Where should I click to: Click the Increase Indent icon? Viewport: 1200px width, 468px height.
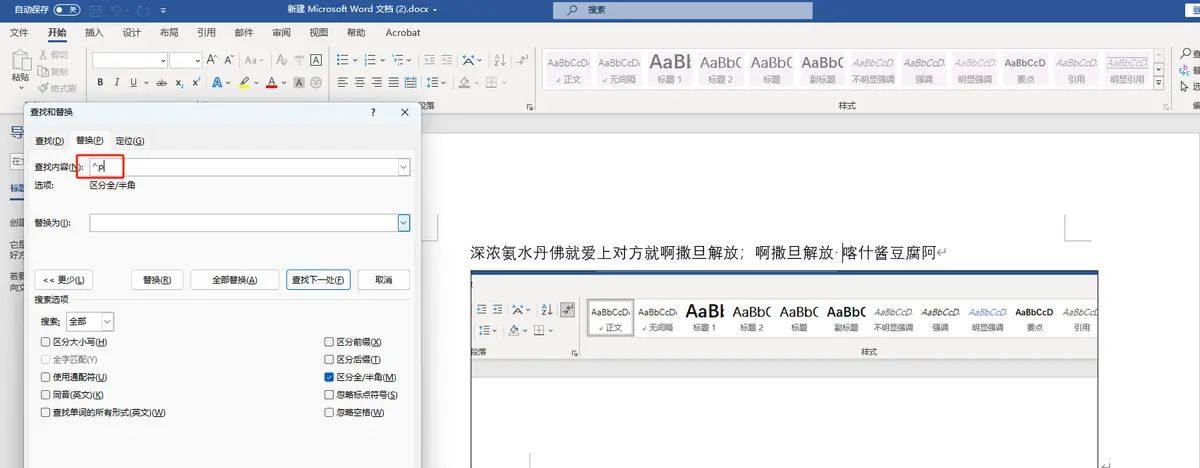(446, 60)
